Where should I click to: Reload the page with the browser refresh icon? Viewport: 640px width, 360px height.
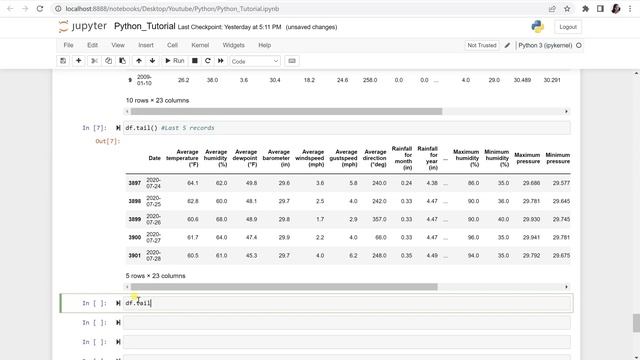pos(40,9)
